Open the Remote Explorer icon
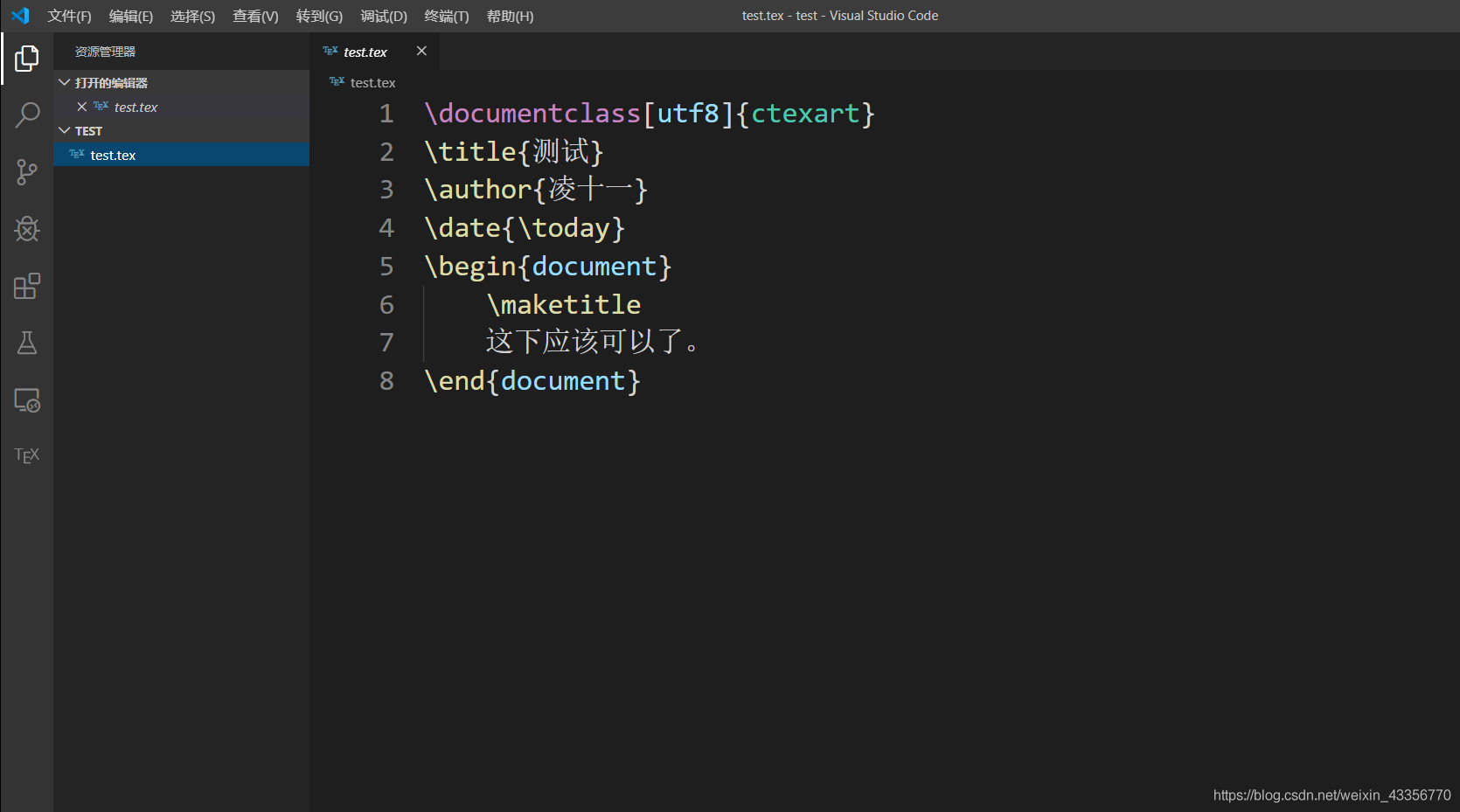 tap(27, 400)
